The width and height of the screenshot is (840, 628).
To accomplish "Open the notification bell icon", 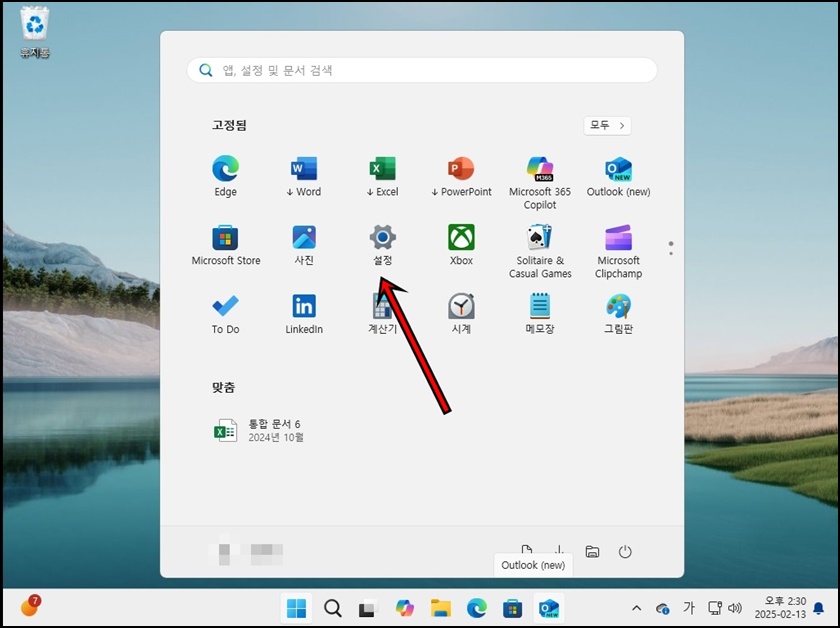I will 819,608.
